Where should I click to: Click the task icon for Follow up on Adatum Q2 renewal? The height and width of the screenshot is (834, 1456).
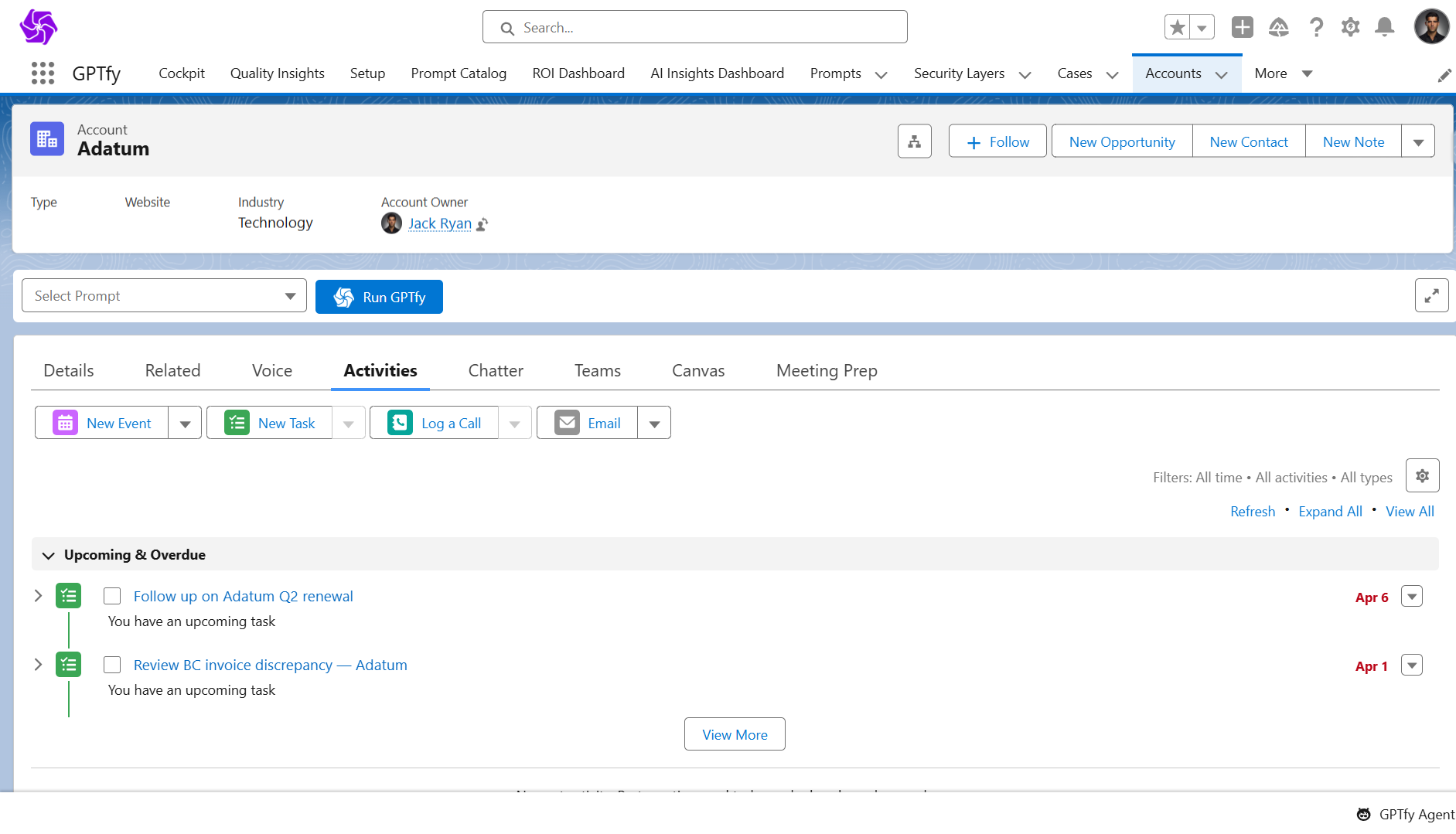click(69, 596)
